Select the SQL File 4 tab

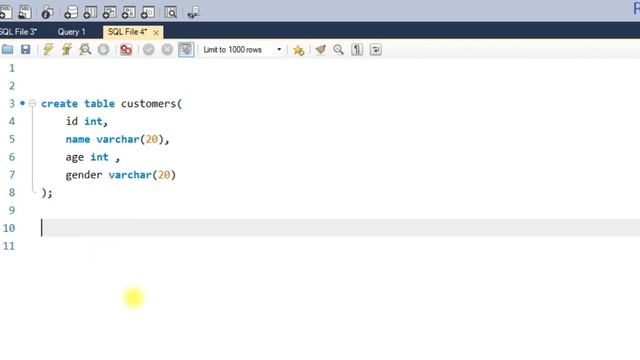127,32
